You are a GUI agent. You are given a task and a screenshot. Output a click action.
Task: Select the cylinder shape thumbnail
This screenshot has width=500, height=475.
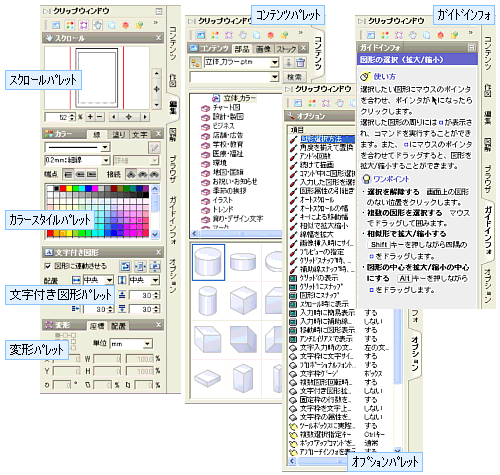(208, 262)
